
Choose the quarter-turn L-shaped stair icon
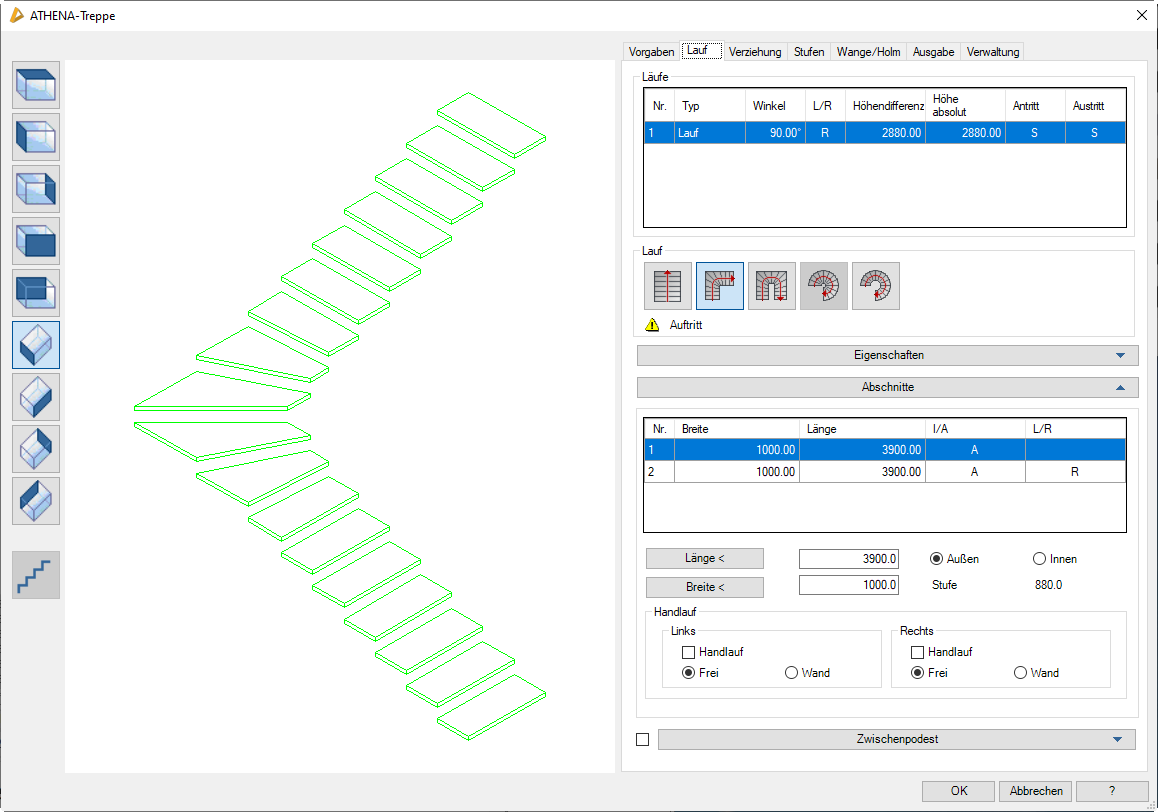[720, 286]
